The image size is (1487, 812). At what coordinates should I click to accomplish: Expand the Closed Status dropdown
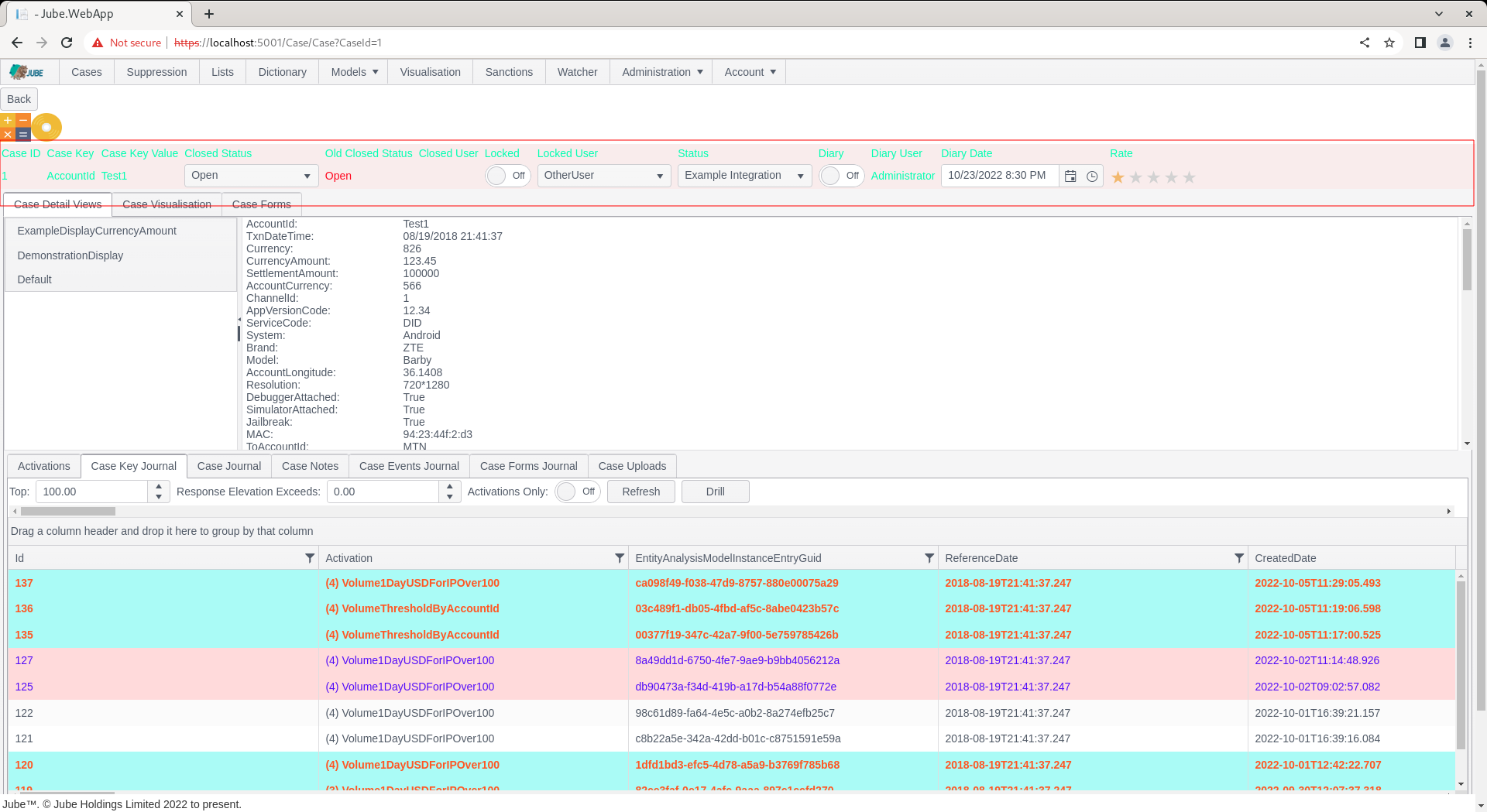[x=307, y=176]
